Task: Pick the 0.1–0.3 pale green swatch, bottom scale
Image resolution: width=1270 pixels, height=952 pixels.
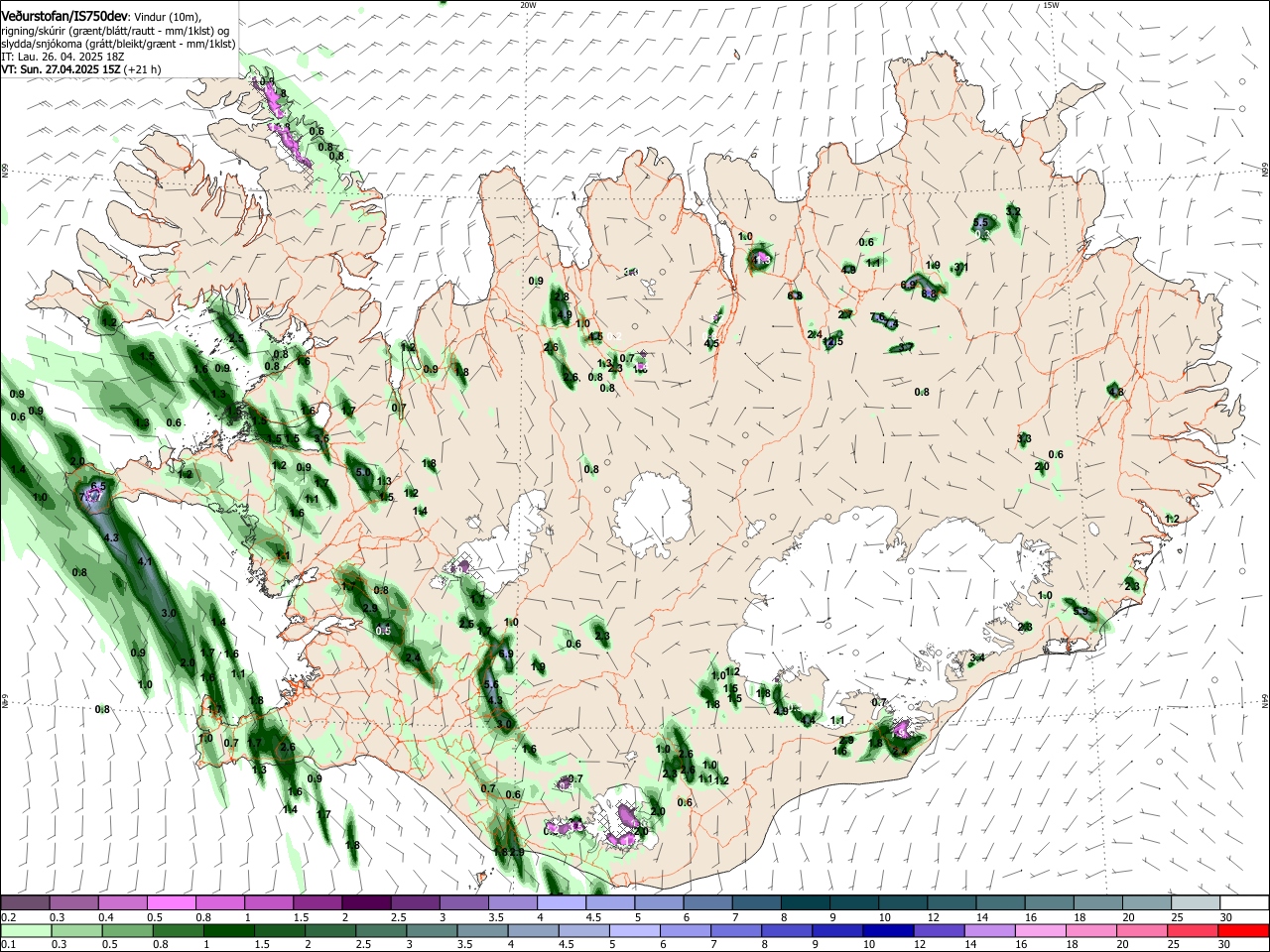Action: [x=25, y=931]
